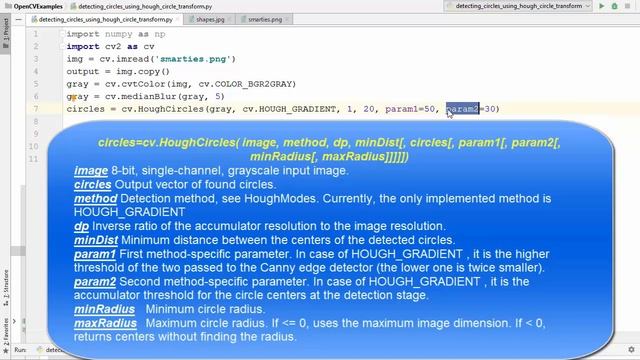The image size is (640, 360).
Task: Start debugging with the green bug icon
Action: click(614, 6)
